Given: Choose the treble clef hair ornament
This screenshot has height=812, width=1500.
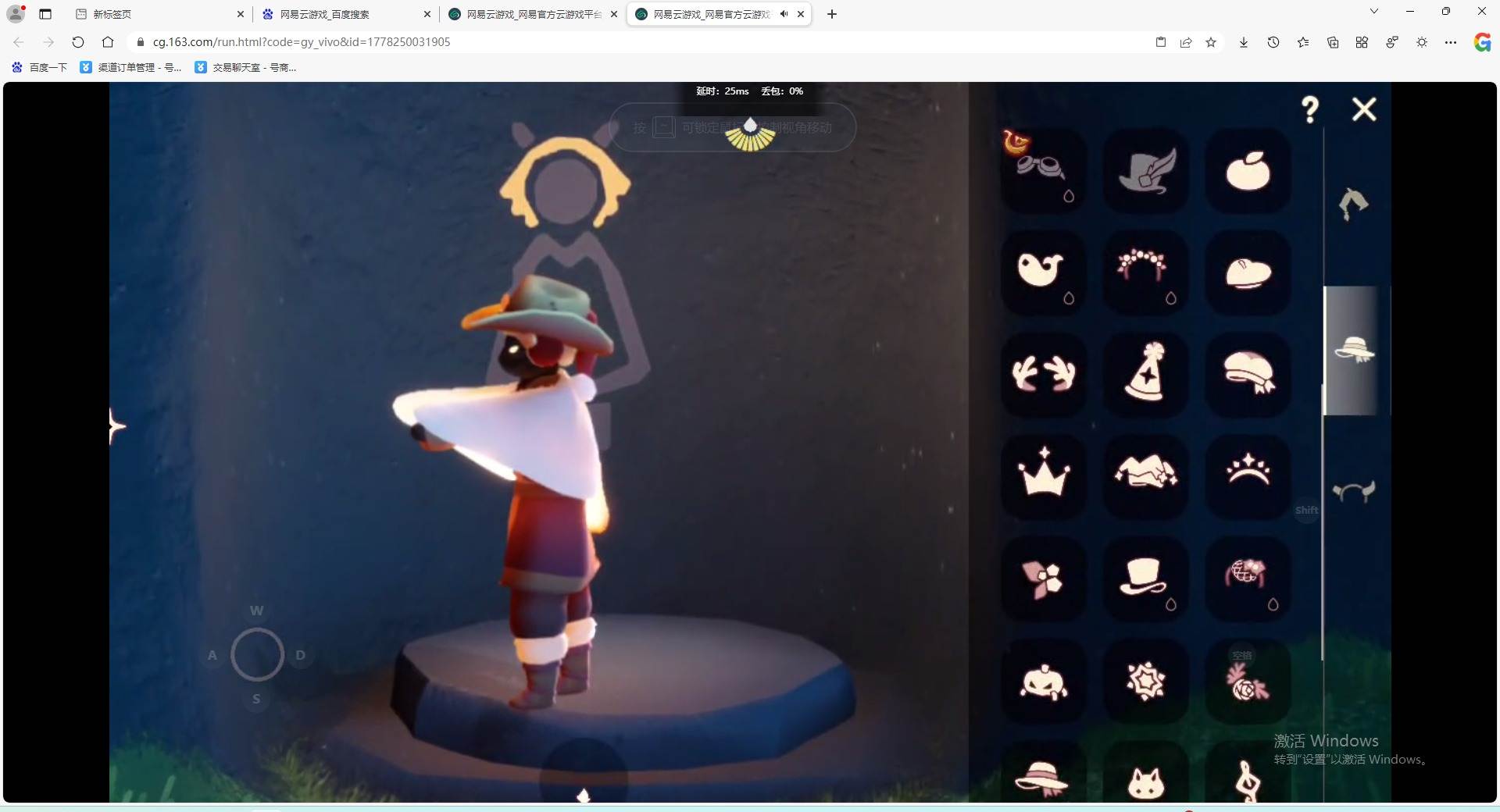Looking at the screenshot, I should click(x=1248, y=774).
